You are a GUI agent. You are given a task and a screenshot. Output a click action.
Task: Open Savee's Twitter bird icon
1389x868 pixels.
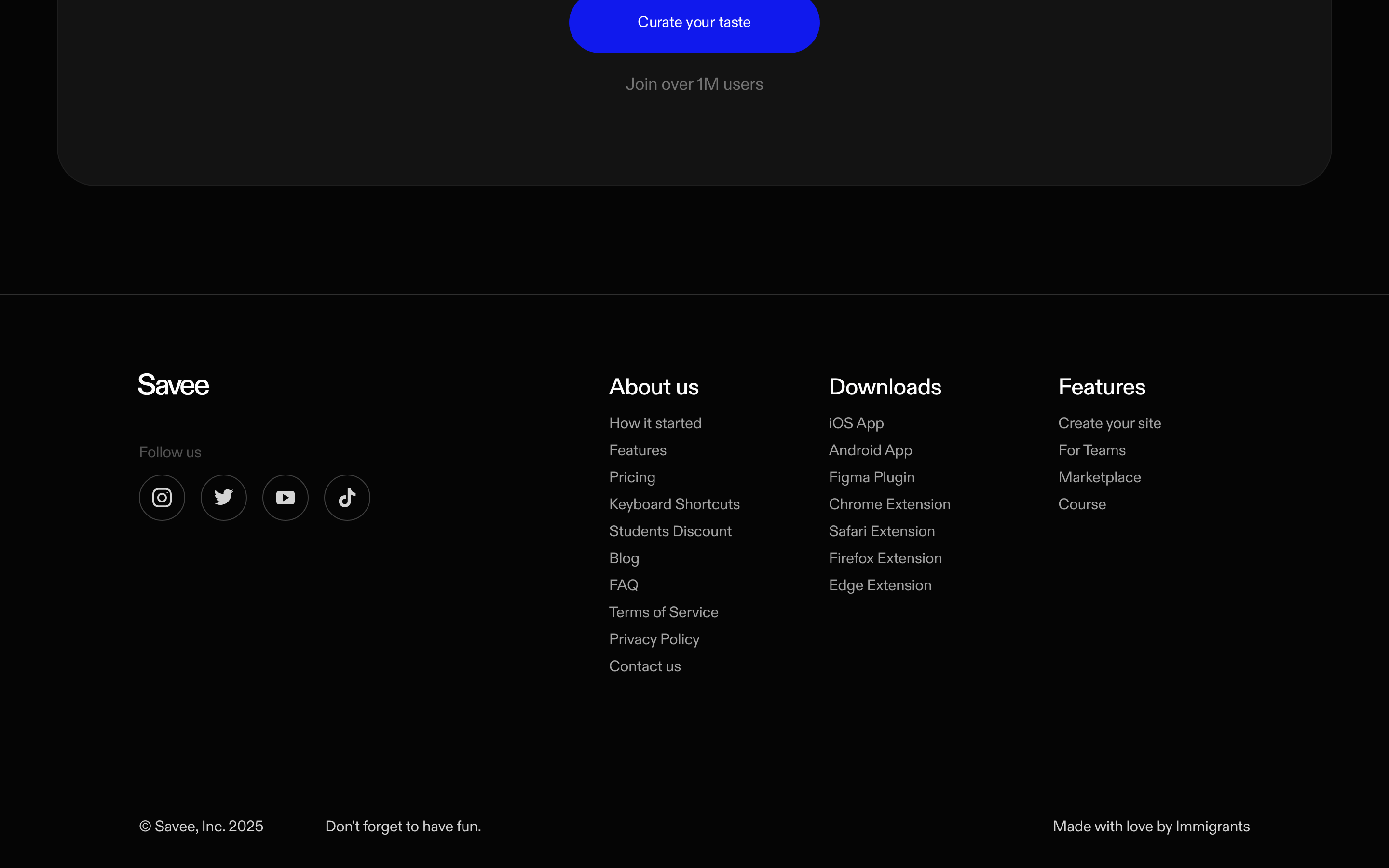coord(224,497)
